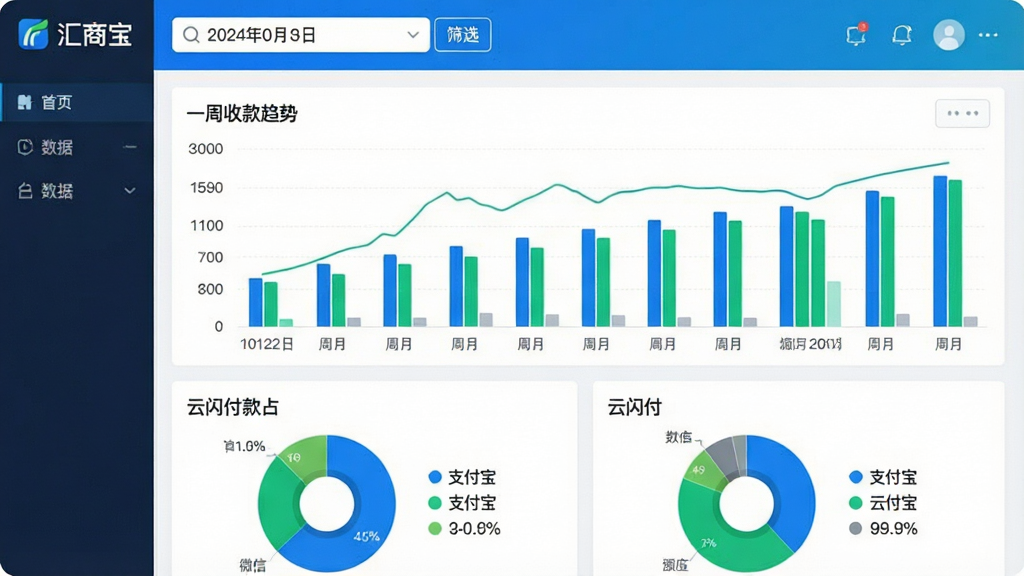Viewport: 1024px width, 576px height.
Task: Click the 10122日 x-axis label
Action: pos(266,344)
